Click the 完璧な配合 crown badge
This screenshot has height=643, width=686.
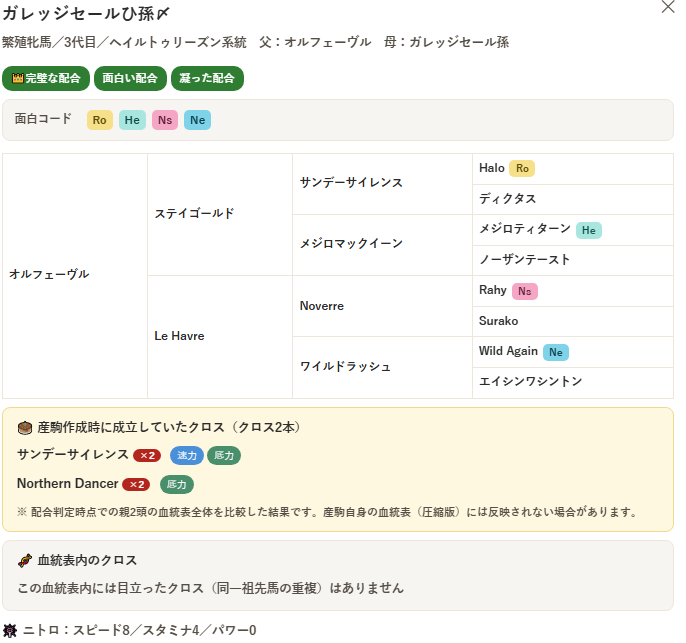tap(46, 78)
